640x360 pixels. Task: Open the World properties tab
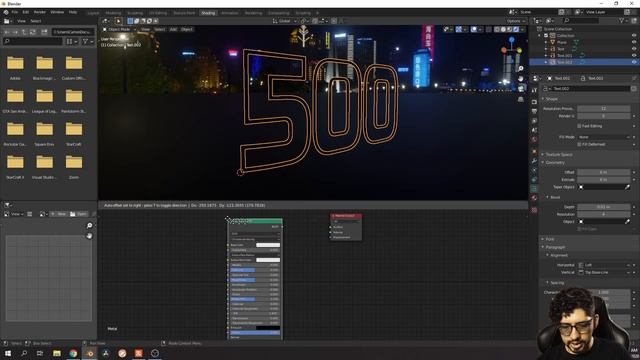click(x=534, y=140)
